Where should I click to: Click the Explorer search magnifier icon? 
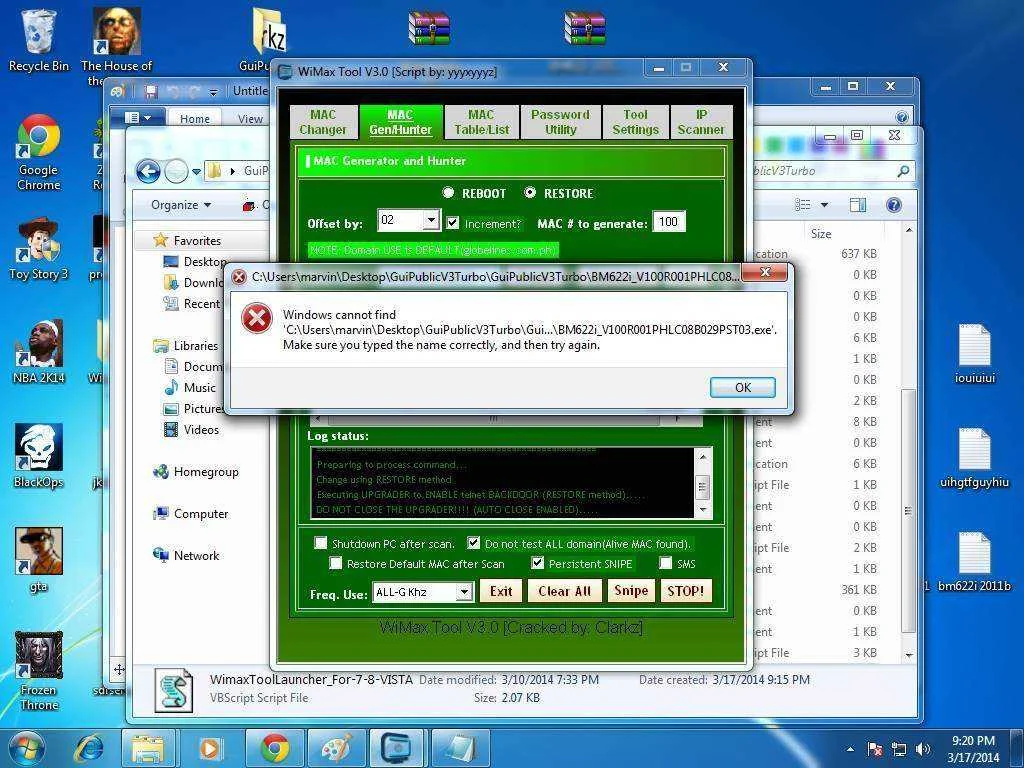pos(903,171)
